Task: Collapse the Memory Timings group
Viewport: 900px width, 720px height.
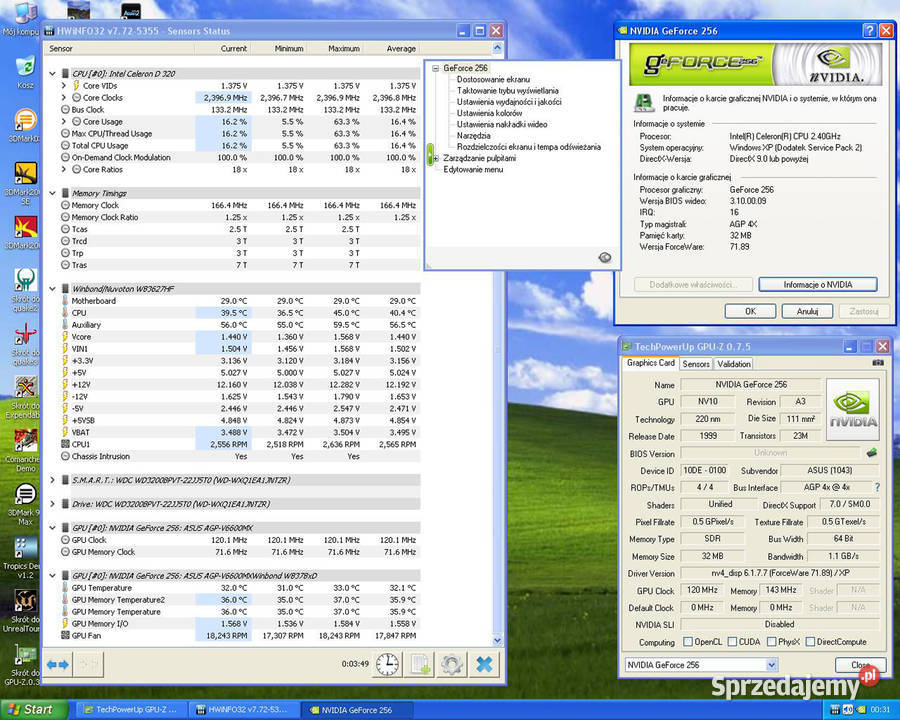Action: [x=52, y=193]
